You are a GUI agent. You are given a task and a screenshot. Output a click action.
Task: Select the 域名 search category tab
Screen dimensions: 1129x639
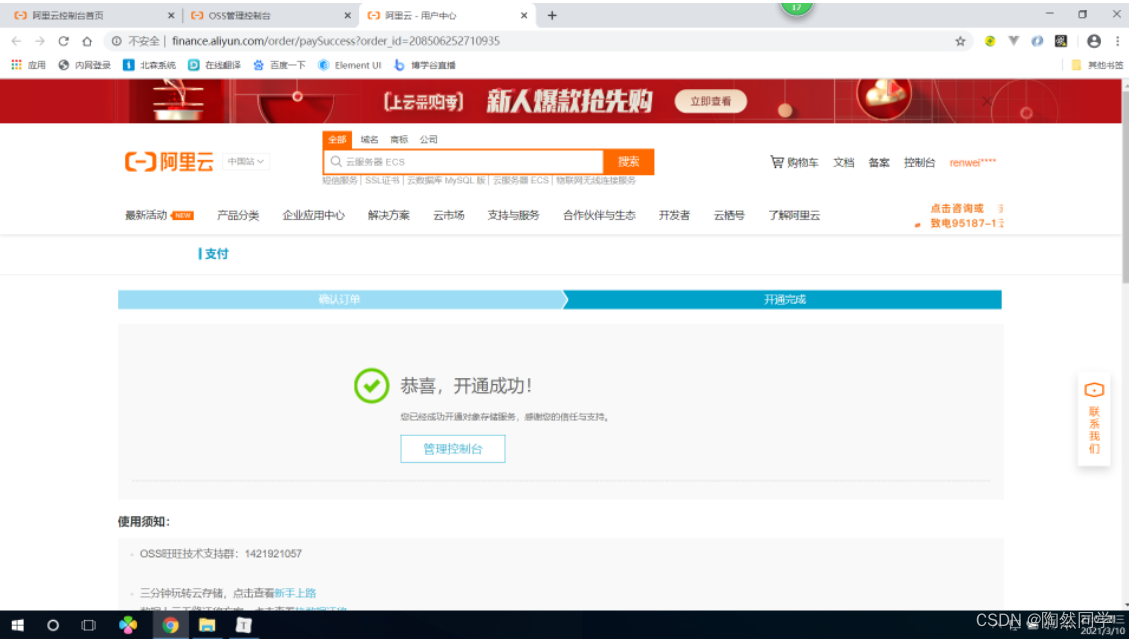(369, 139)
